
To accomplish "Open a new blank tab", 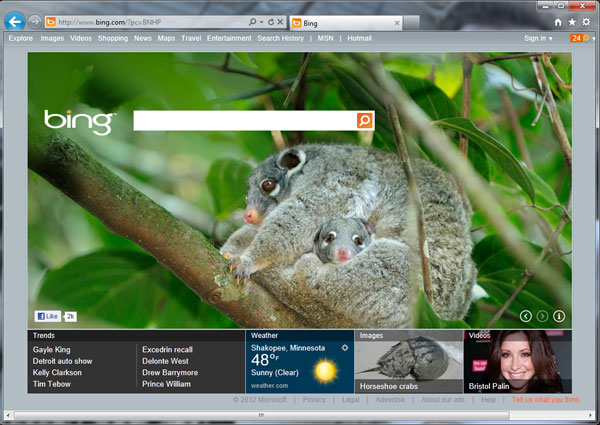I will [x=411, y=23].
